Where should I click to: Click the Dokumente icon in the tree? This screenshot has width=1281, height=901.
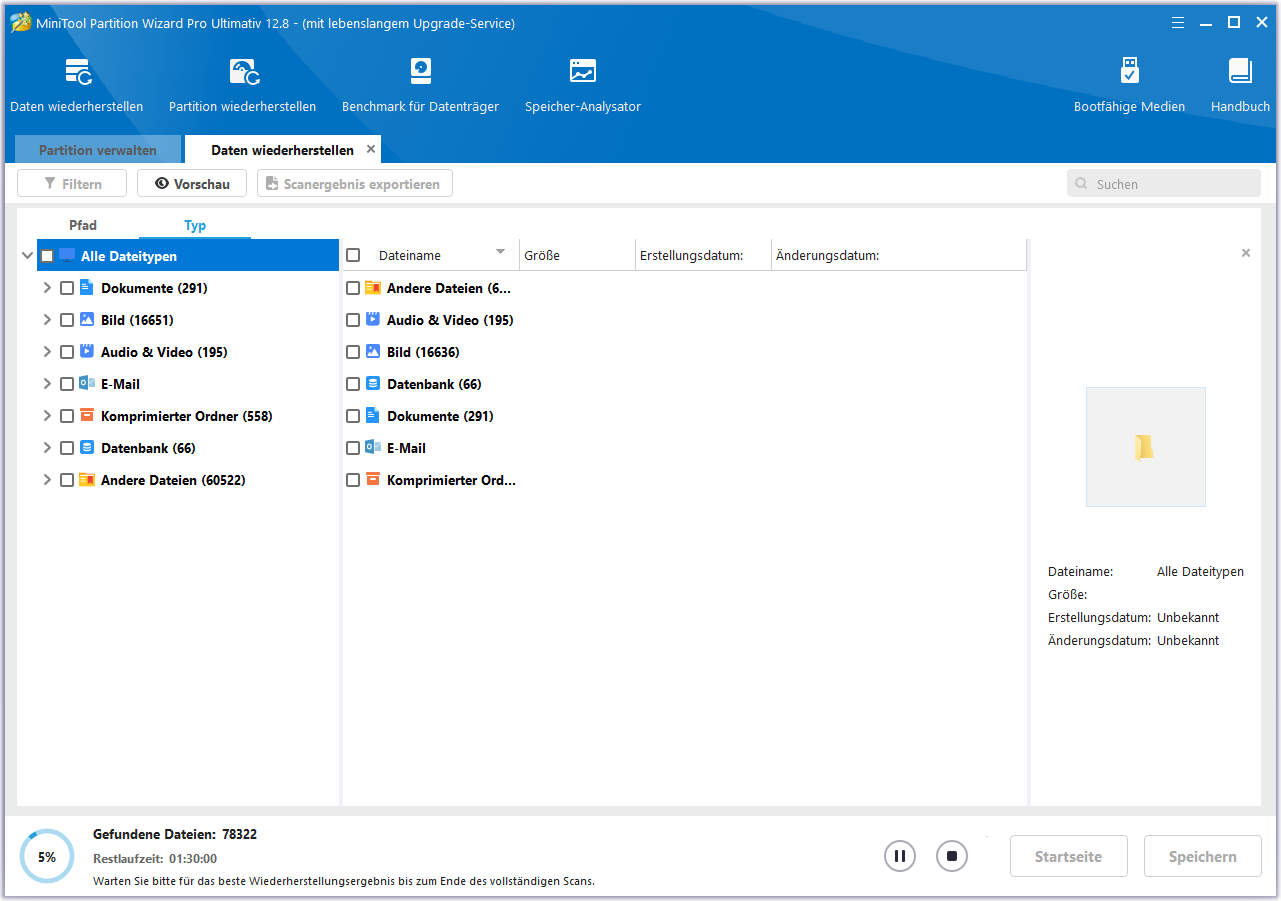[86, 288]
